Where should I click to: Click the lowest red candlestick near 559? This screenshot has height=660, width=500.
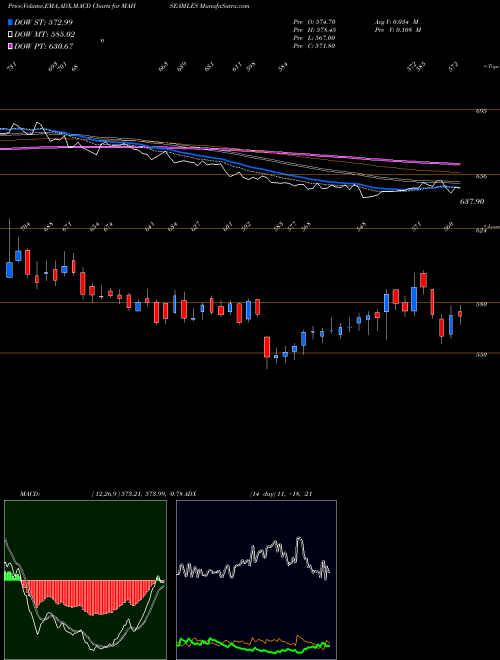(267, 347)
